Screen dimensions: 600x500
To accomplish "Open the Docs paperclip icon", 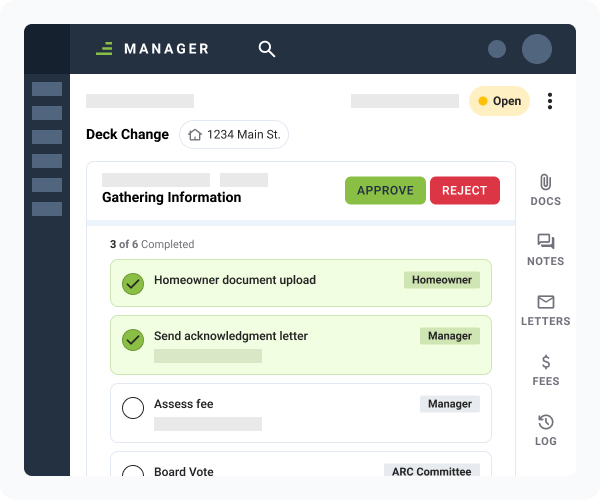I will 545,182.
